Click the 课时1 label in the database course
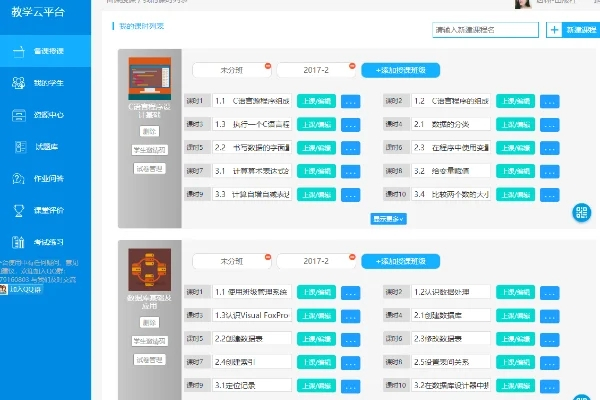Viewport: 600px width, 400px height. pyautogui.click(x=197, y=292)
